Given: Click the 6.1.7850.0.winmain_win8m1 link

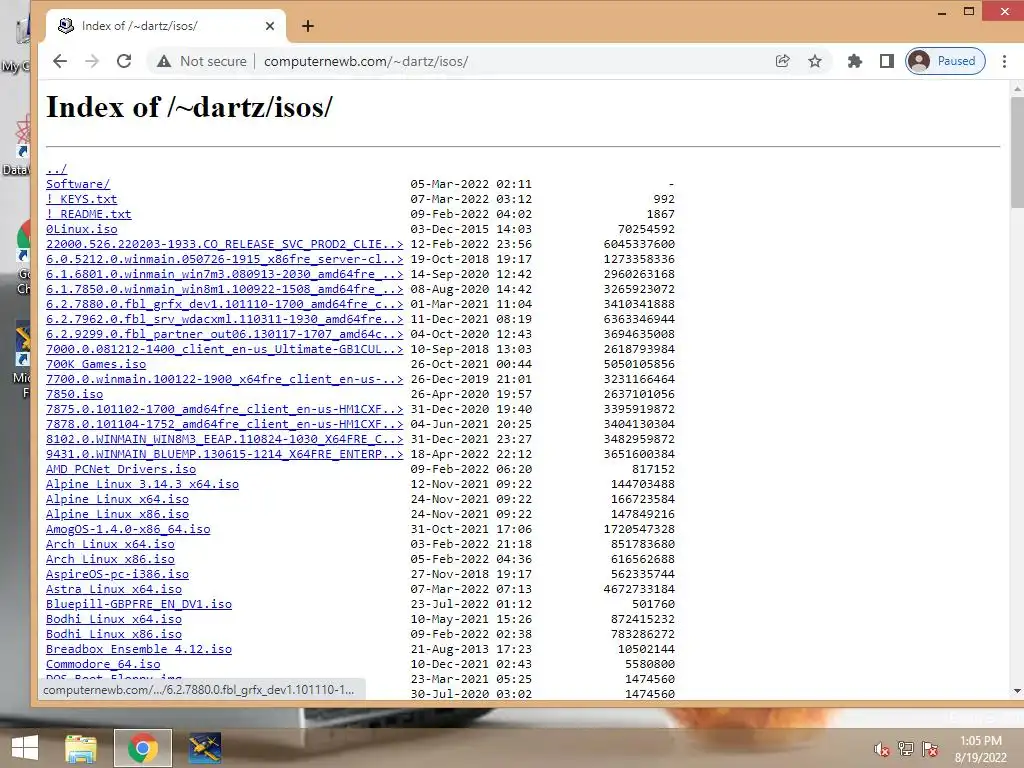Looking at the screenshot, I should pyautogui.click(x=225, y=289).
